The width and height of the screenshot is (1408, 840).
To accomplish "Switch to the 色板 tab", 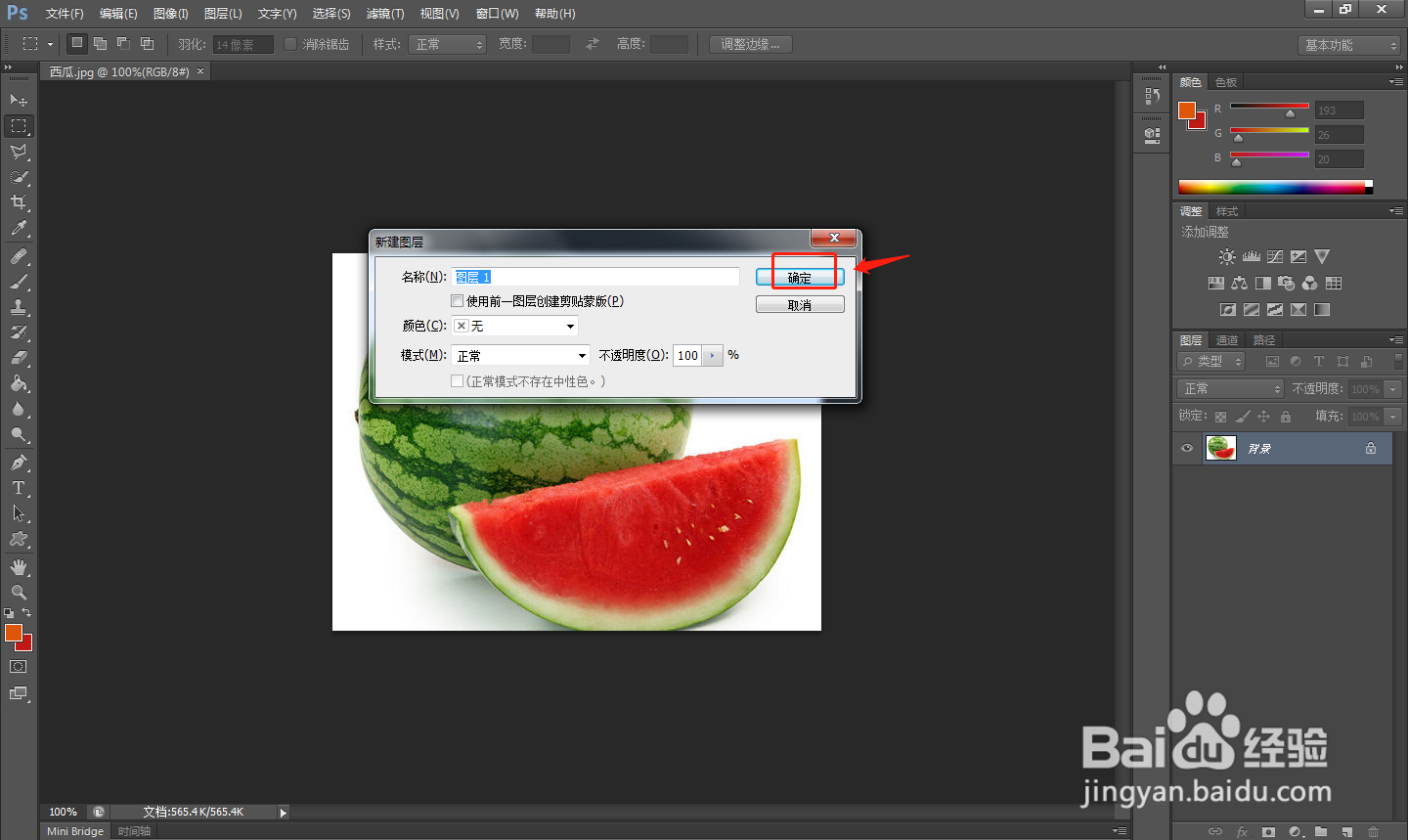I will coord(1226,82).
